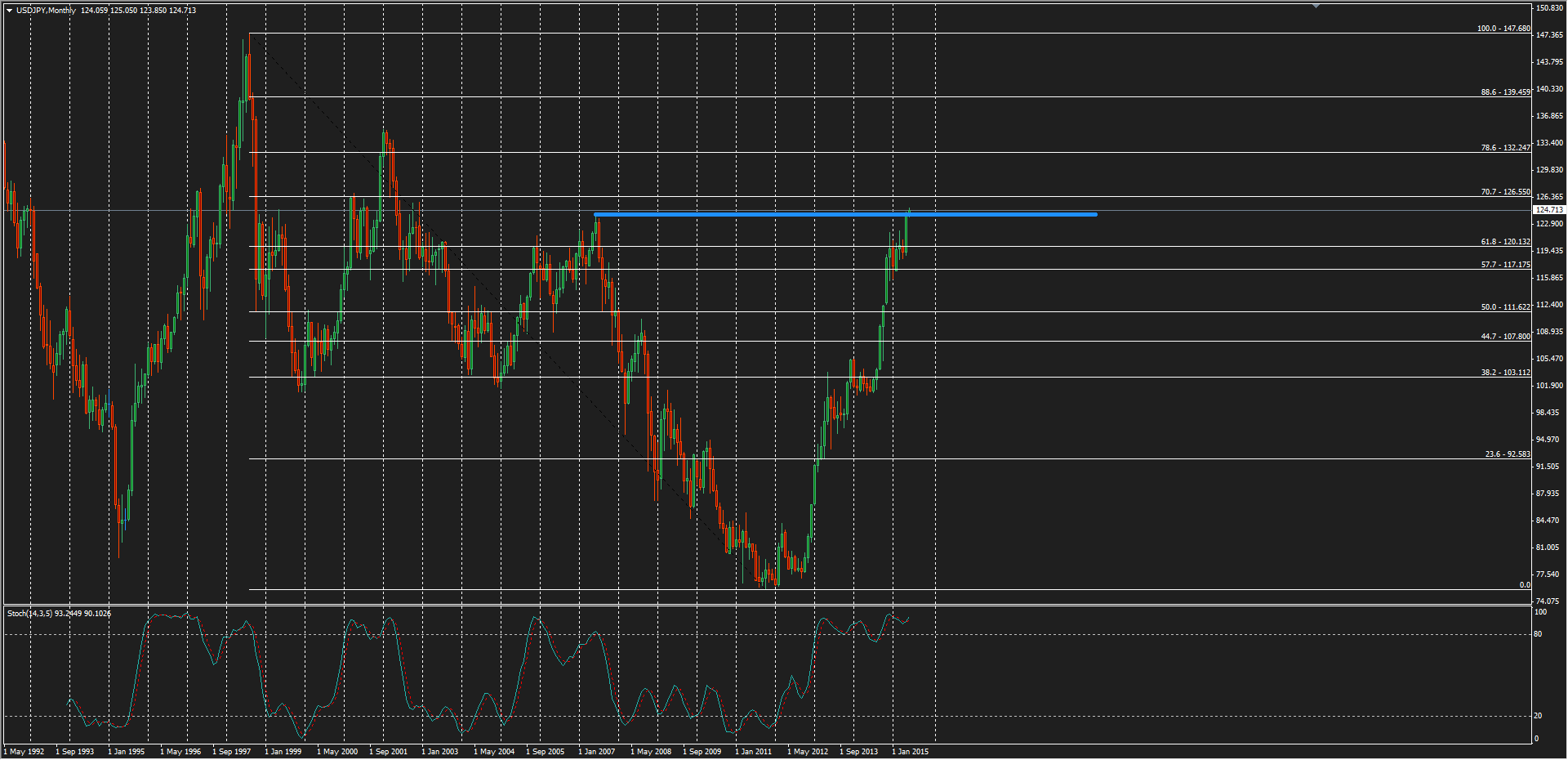Select the 50.0 - 111.622 Fibonacci level label

tap(1505, 307)
